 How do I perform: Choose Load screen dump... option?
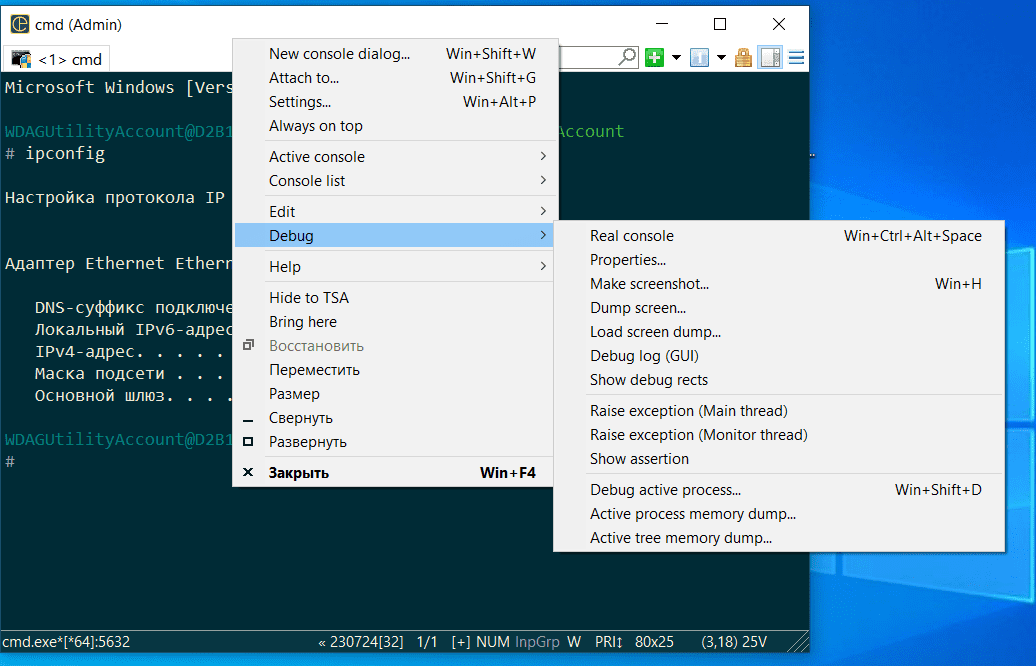pos(780,332)
